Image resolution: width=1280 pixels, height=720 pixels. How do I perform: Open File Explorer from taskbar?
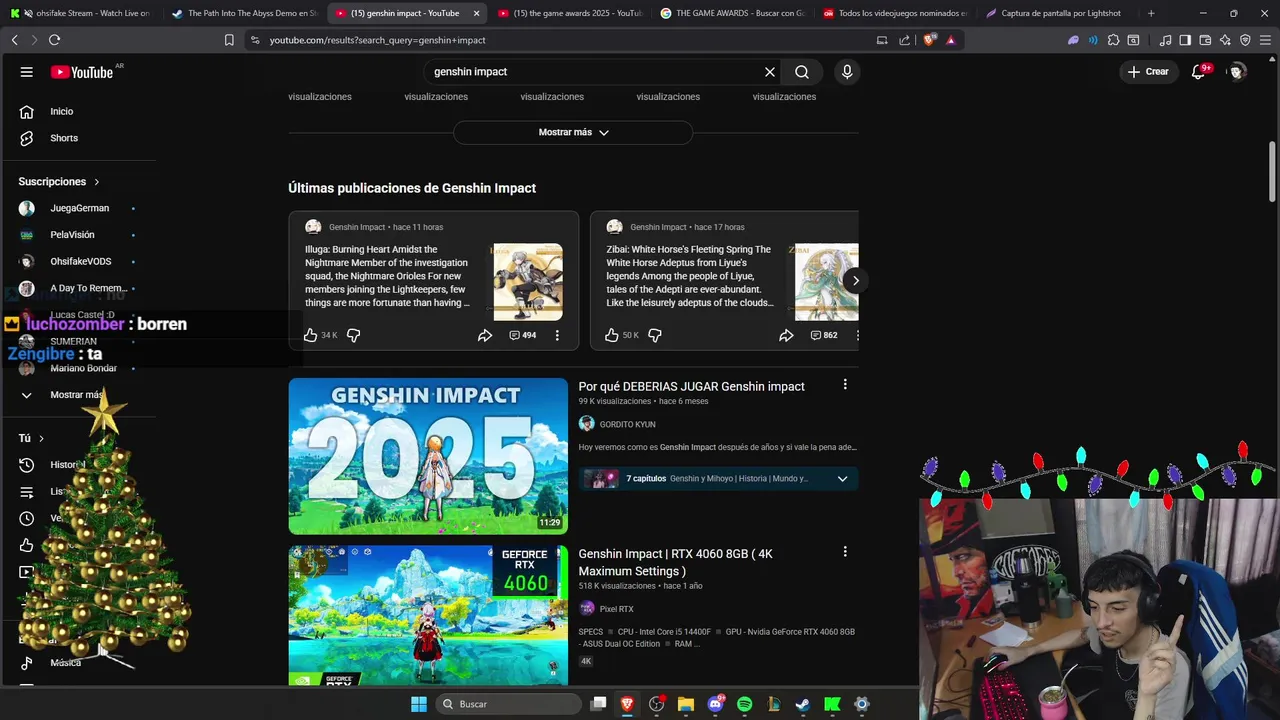click(686, 704)
